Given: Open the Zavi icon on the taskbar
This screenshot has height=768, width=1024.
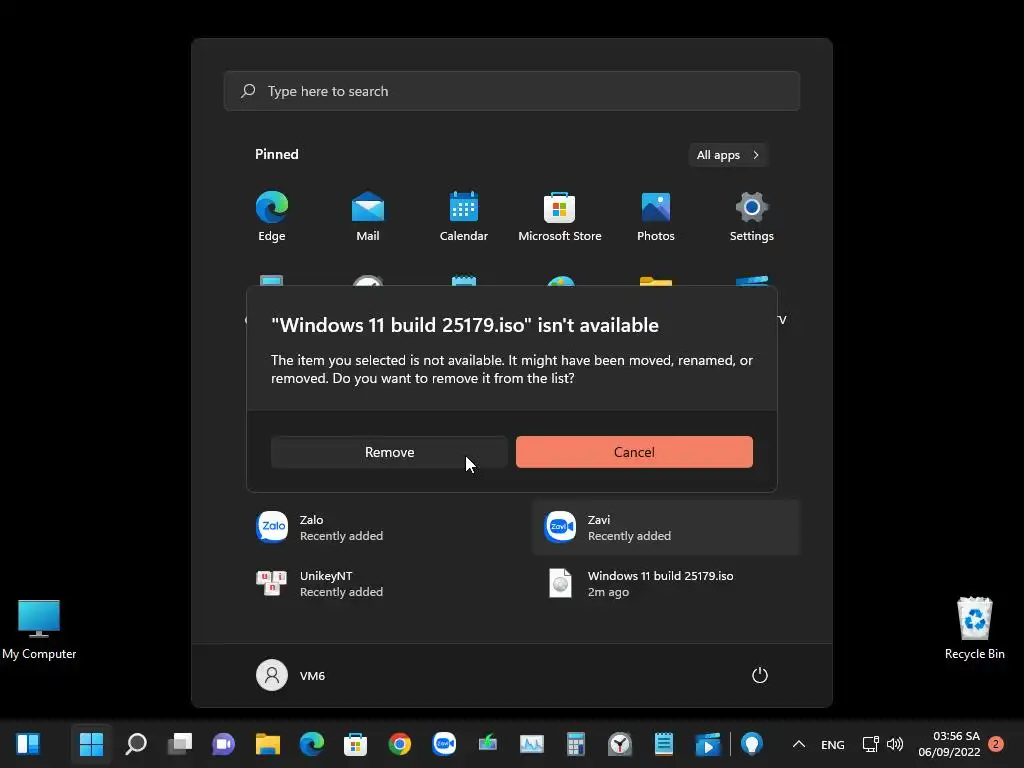Looking at the screenshot, I should pyautogui.click(x=444, y=744).
